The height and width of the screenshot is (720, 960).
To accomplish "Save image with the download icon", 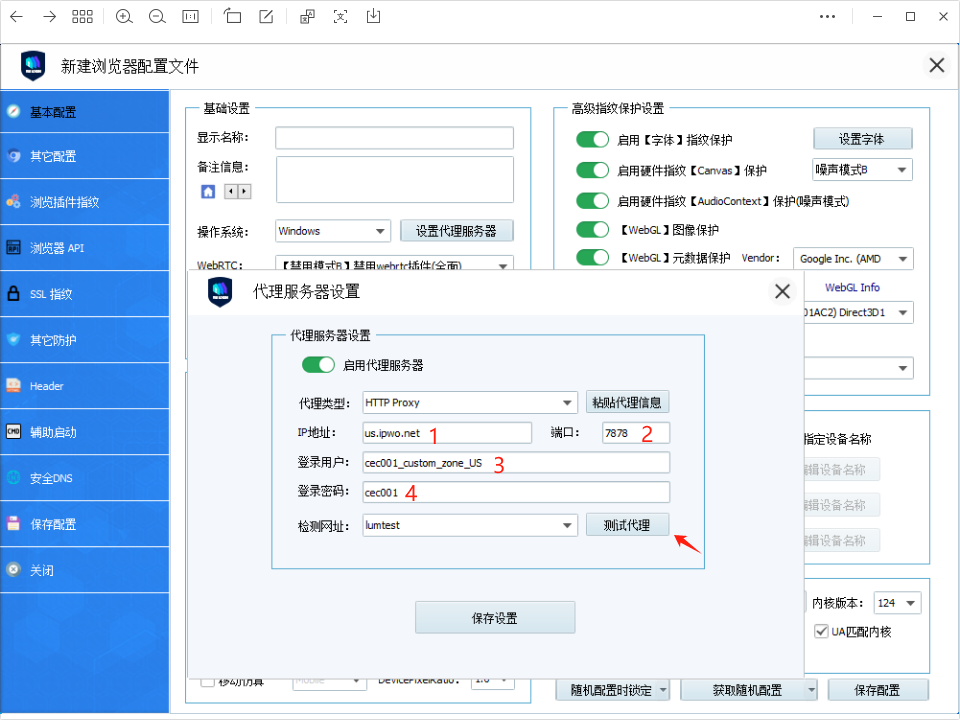I will coord(373,17).
